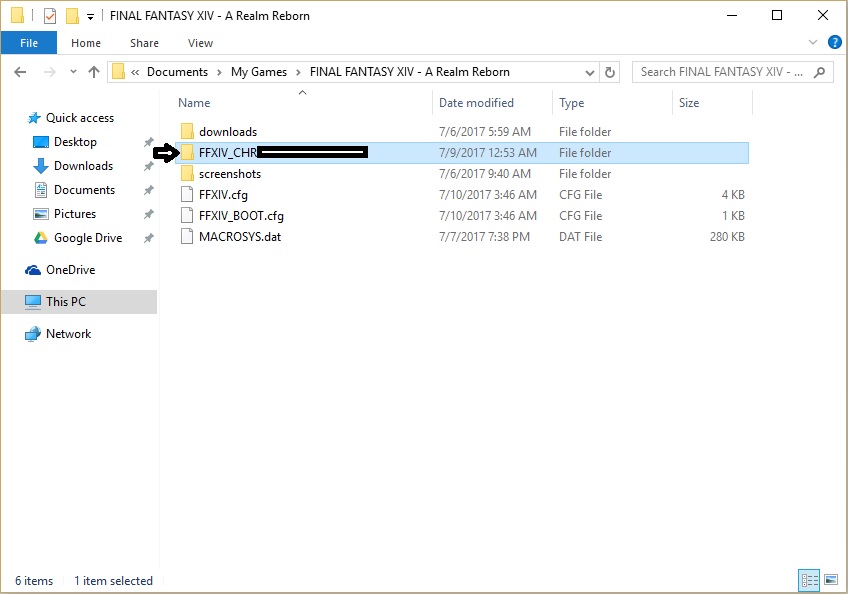The width and height of the screenshot is (848, 594).
Task: Click the FFXIV.cfg file name
Action: (x=223, y=195)
